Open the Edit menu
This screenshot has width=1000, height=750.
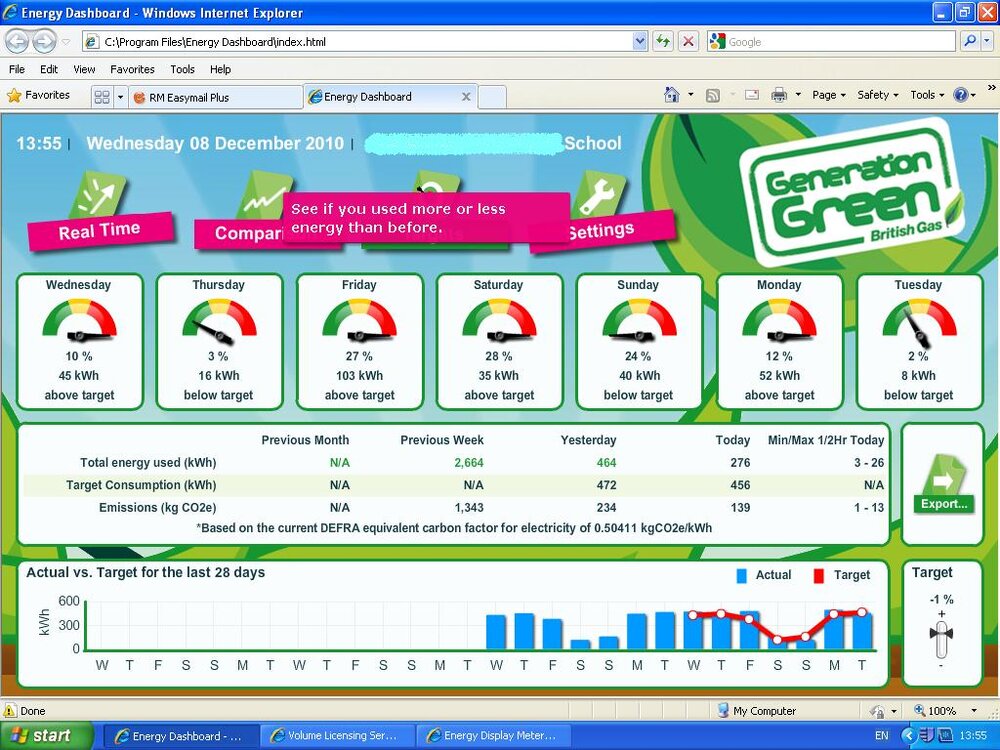48,69
